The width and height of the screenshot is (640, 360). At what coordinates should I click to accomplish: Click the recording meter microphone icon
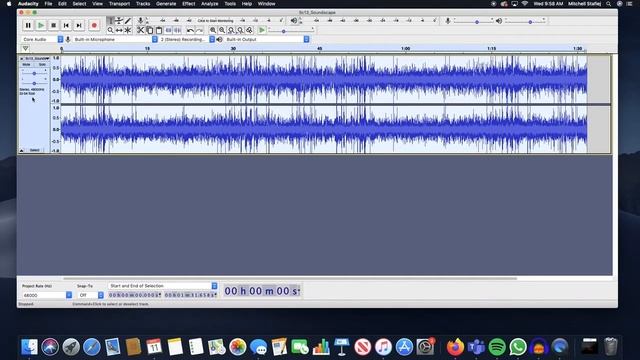click(x=140, y=20)
